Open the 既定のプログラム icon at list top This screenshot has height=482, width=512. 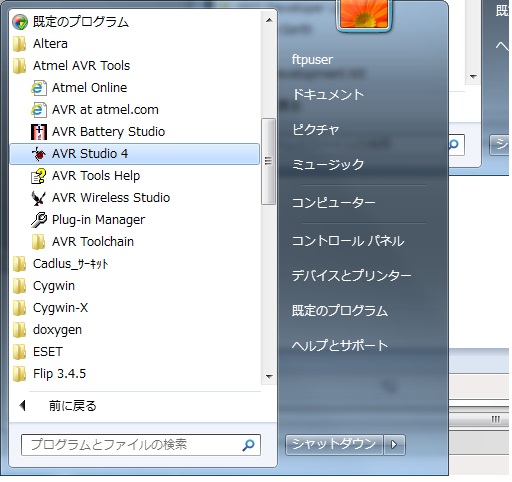click(x=20, y=22)
